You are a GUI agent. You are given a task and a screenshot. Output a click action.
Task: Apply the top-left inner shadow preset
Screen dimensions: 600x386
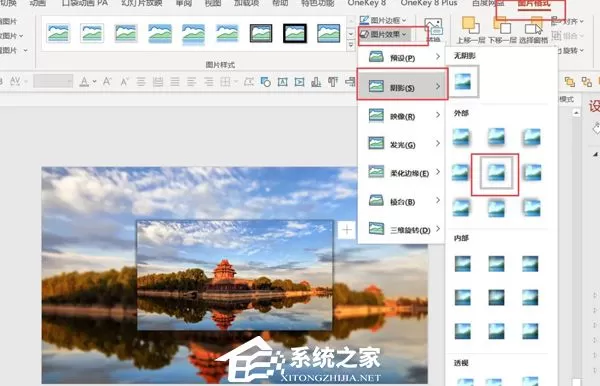(x=463, y=264)
